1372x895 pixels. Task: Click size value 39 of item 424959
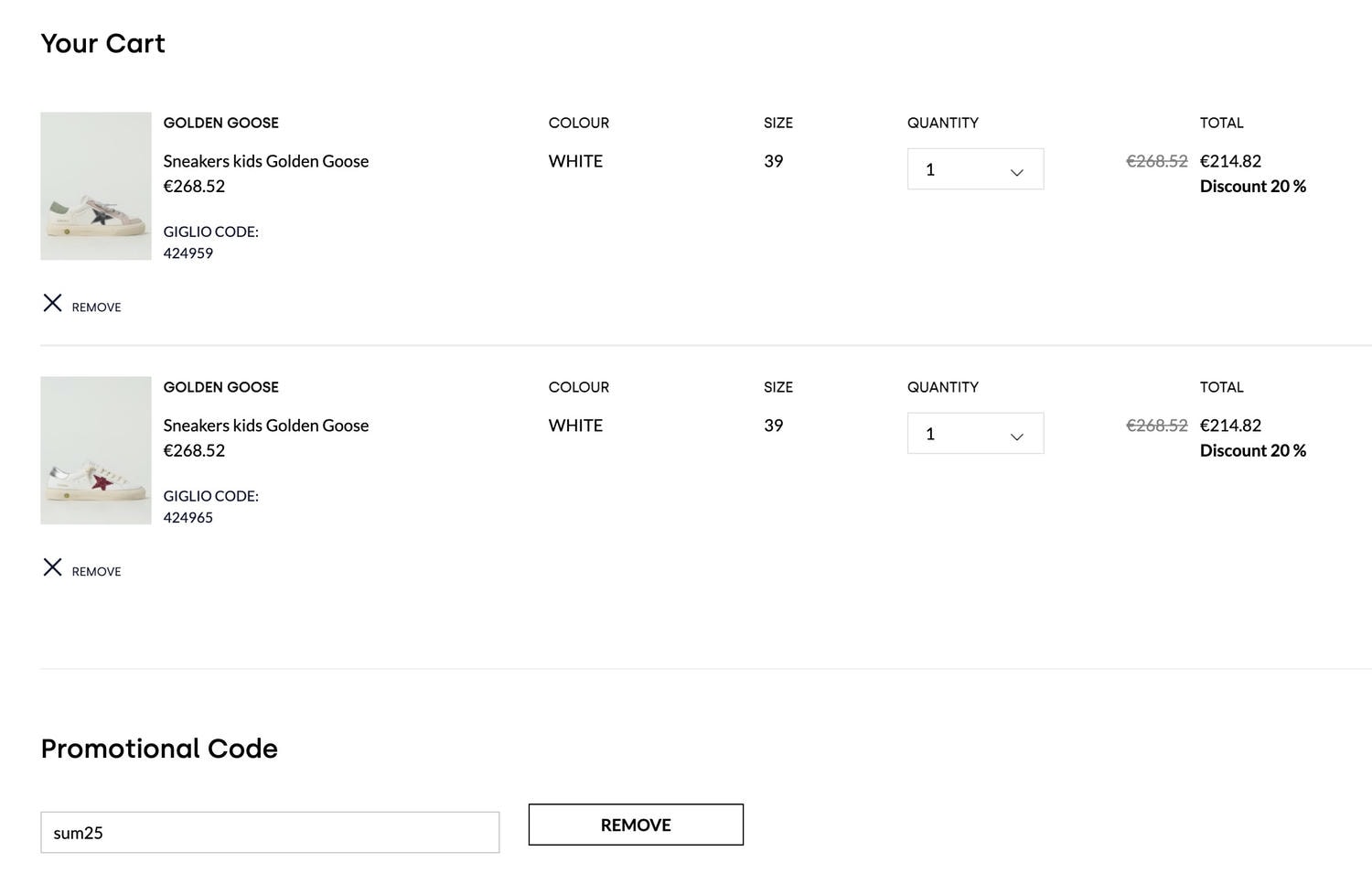tap(774, 161)
